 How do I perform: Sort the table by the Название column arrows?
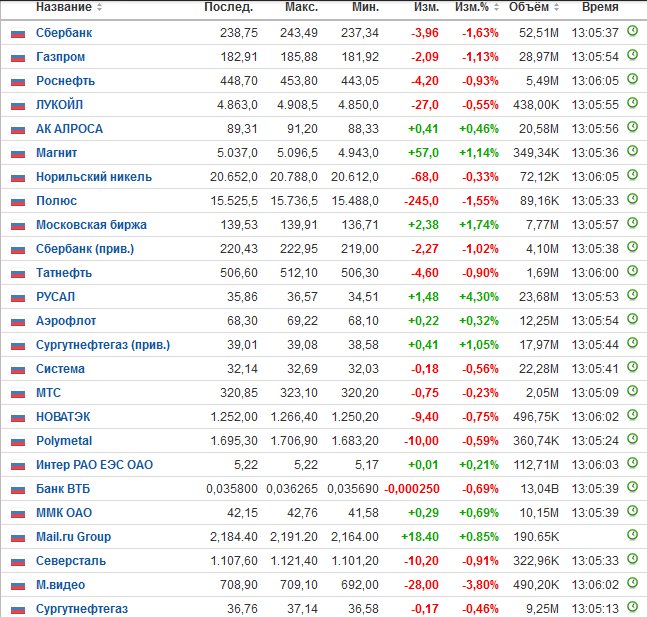pos(99,7)
